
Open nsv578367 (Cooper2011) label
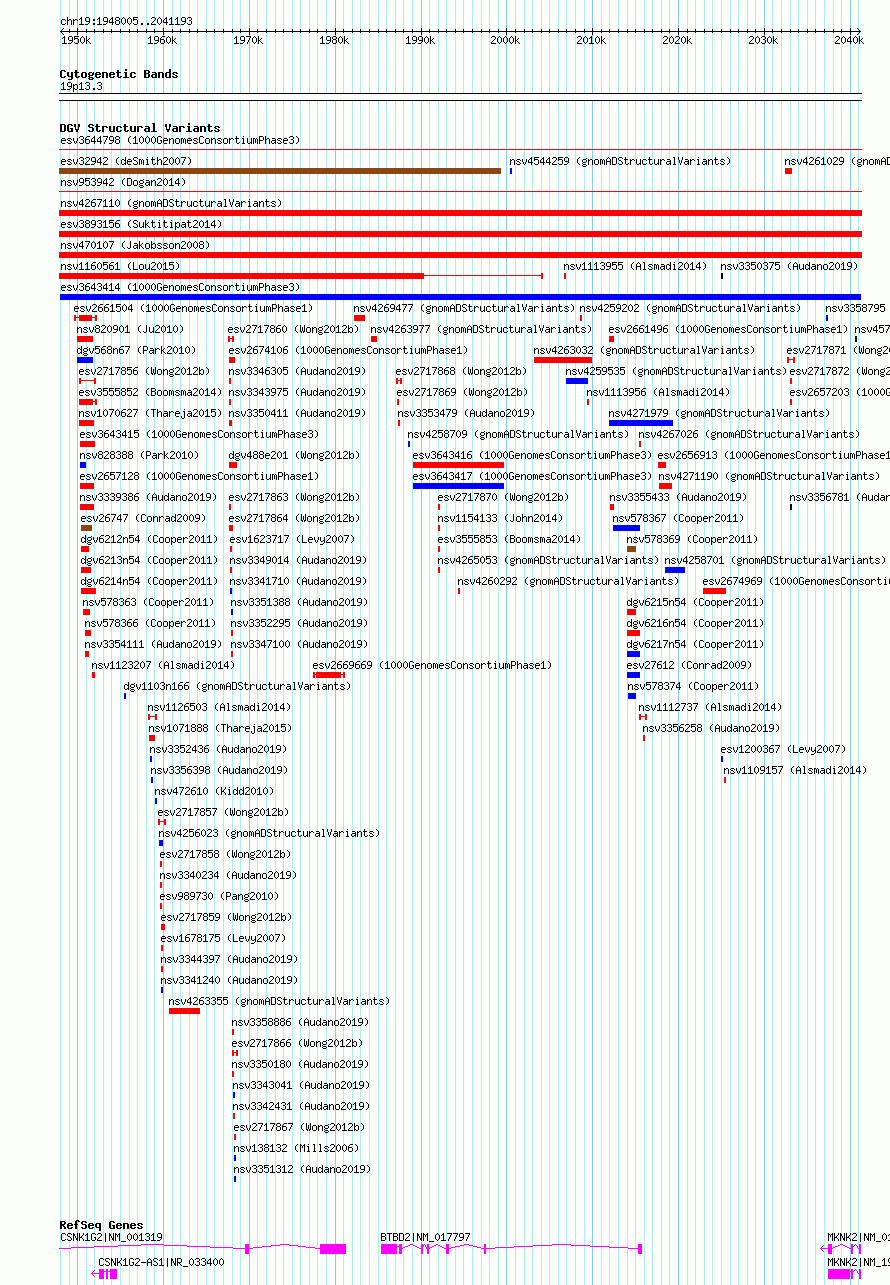(678, 518)
